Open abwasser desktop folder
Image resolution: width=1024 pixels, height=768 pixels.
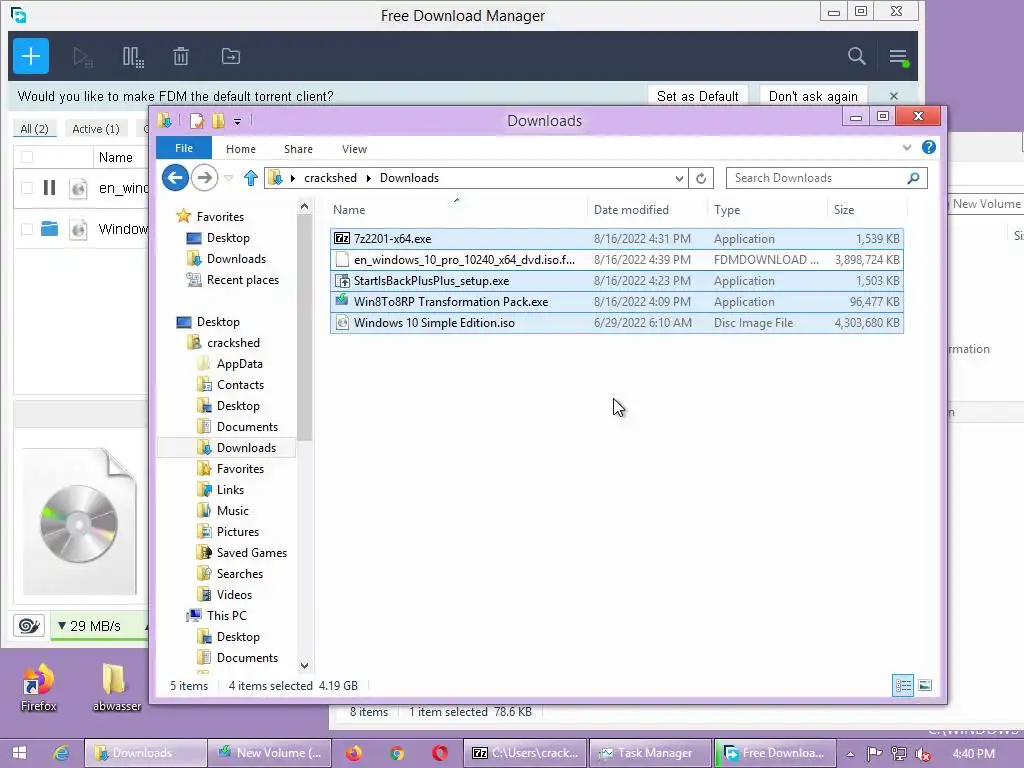tap(116, 687)
